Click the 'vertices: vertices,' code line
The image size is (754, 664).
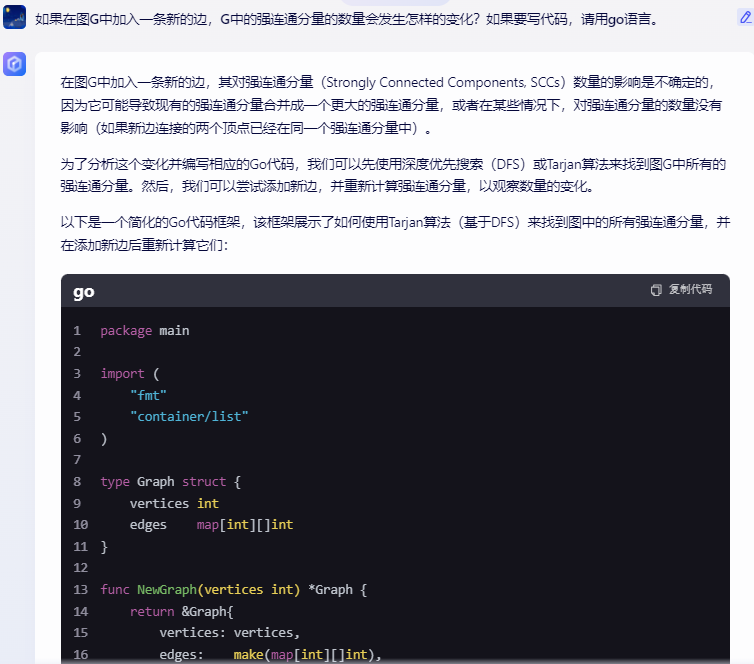tap(229, 633)
